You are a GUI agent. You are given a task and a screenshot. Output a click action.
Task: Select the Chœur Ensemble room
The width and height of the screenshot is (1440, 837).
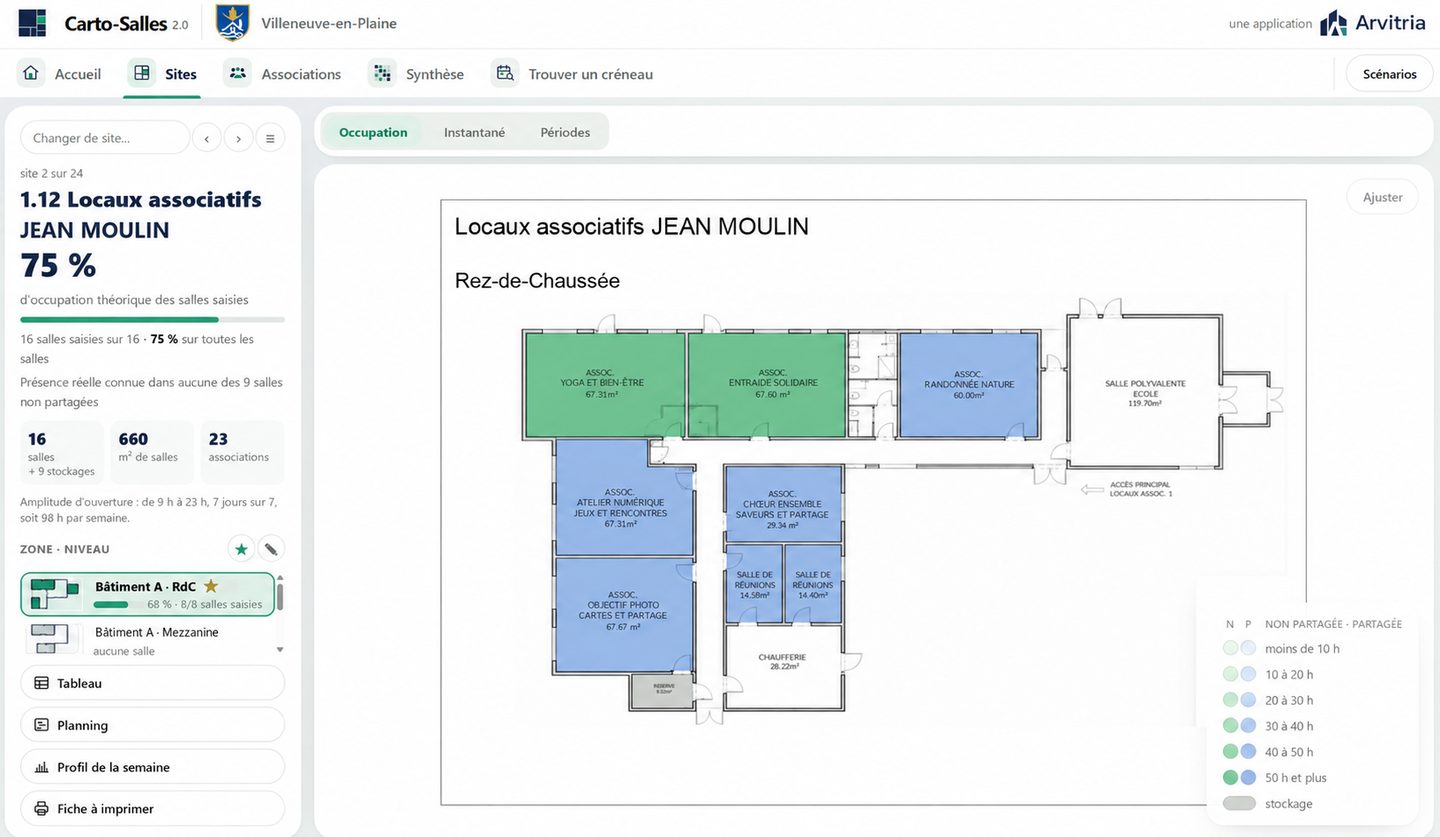point(783,504)
